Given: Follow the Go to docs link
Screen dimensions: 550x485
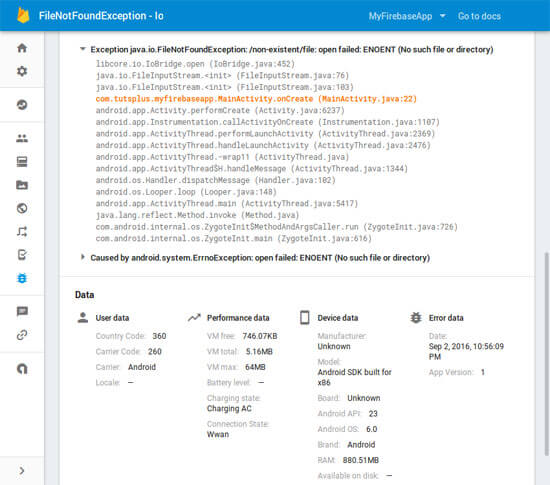Looking at the screenshot, I should (x=479, y=16).
